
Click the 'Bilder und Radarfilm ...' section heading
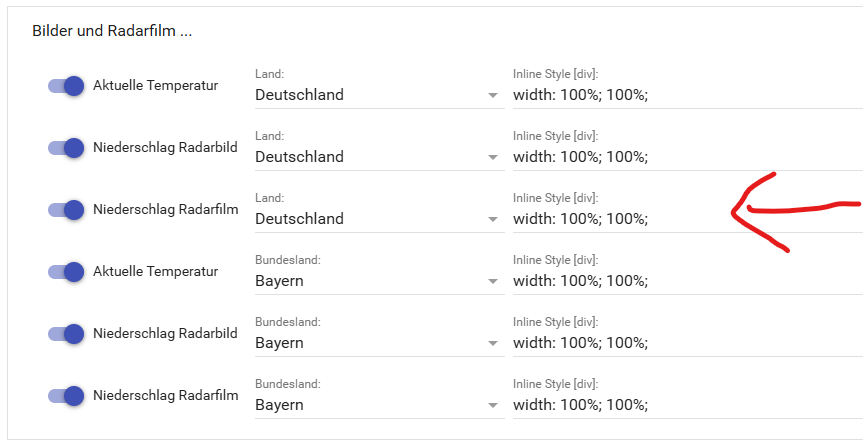(112, 31)
